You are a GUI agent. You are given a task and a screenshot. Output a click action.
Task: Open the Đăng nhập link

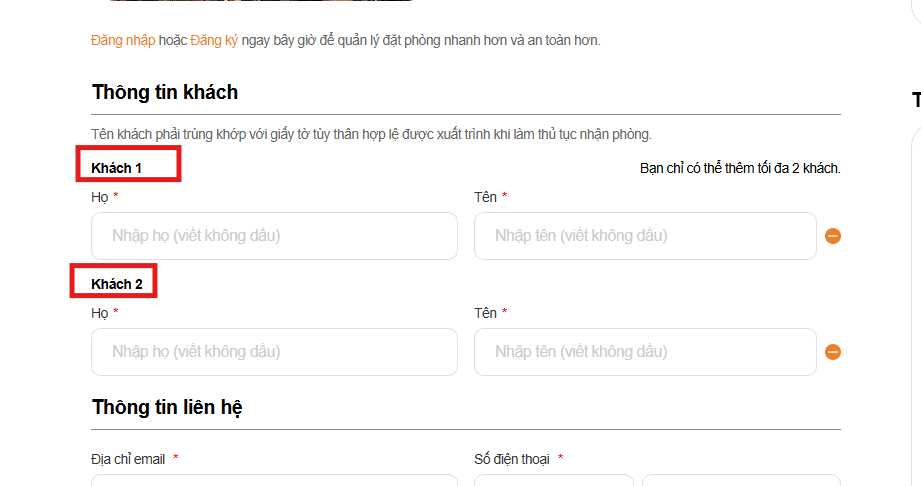click(123, 41)
